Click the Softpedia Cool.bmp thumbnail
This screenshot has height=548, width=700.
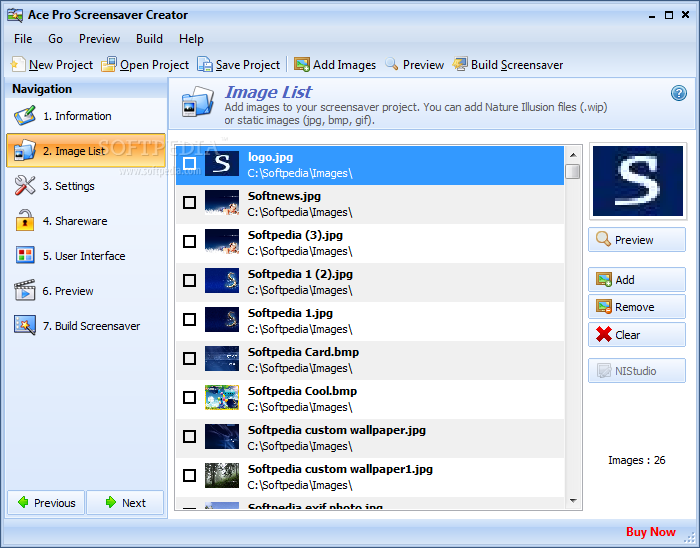[222, 397]
